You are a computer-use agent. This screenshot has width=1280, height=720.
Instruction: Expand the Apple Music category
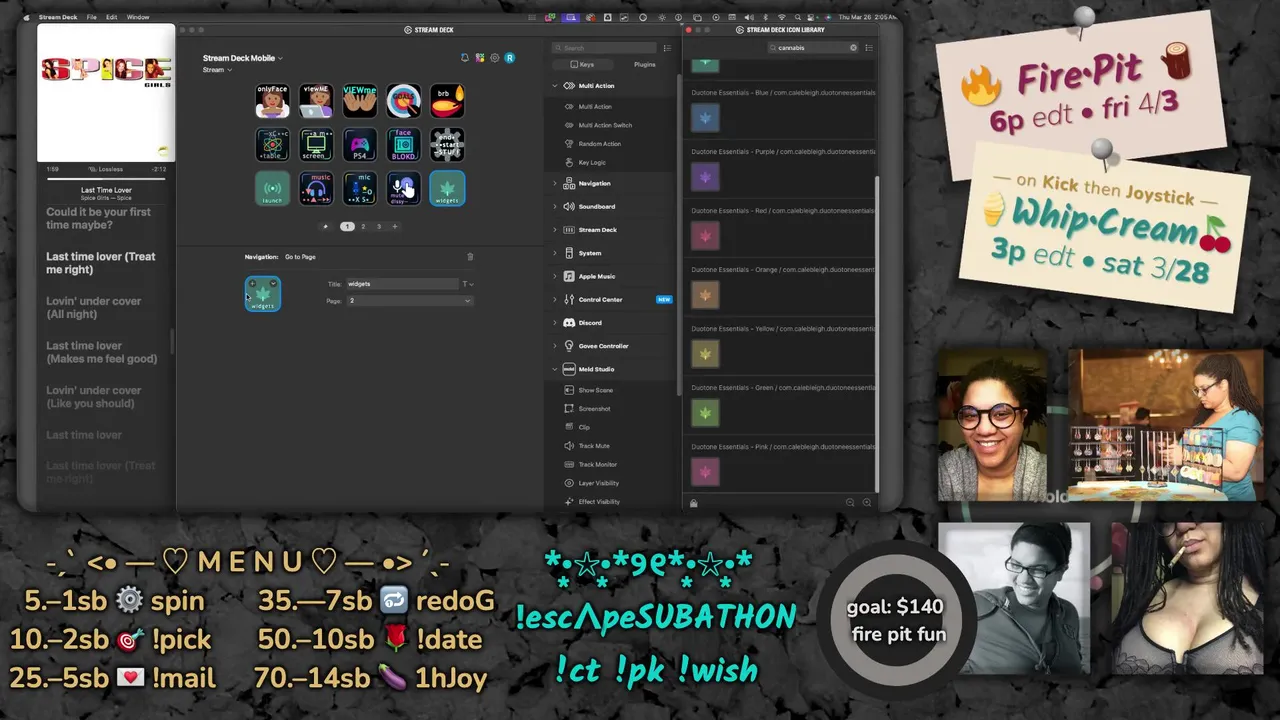click(555, 276)
